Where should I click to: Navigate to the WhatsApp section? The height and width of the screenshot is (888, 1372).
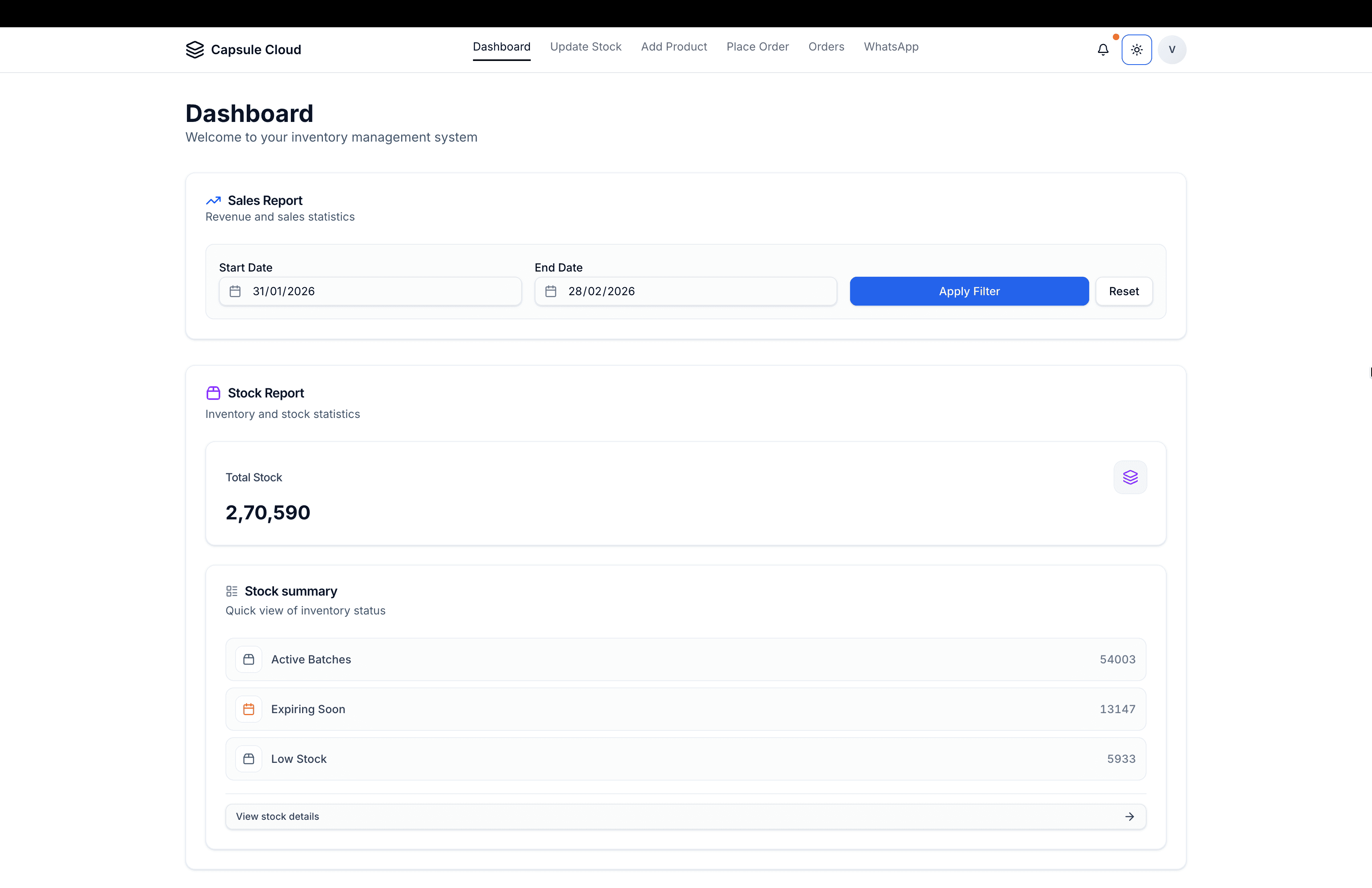point(891,47)
